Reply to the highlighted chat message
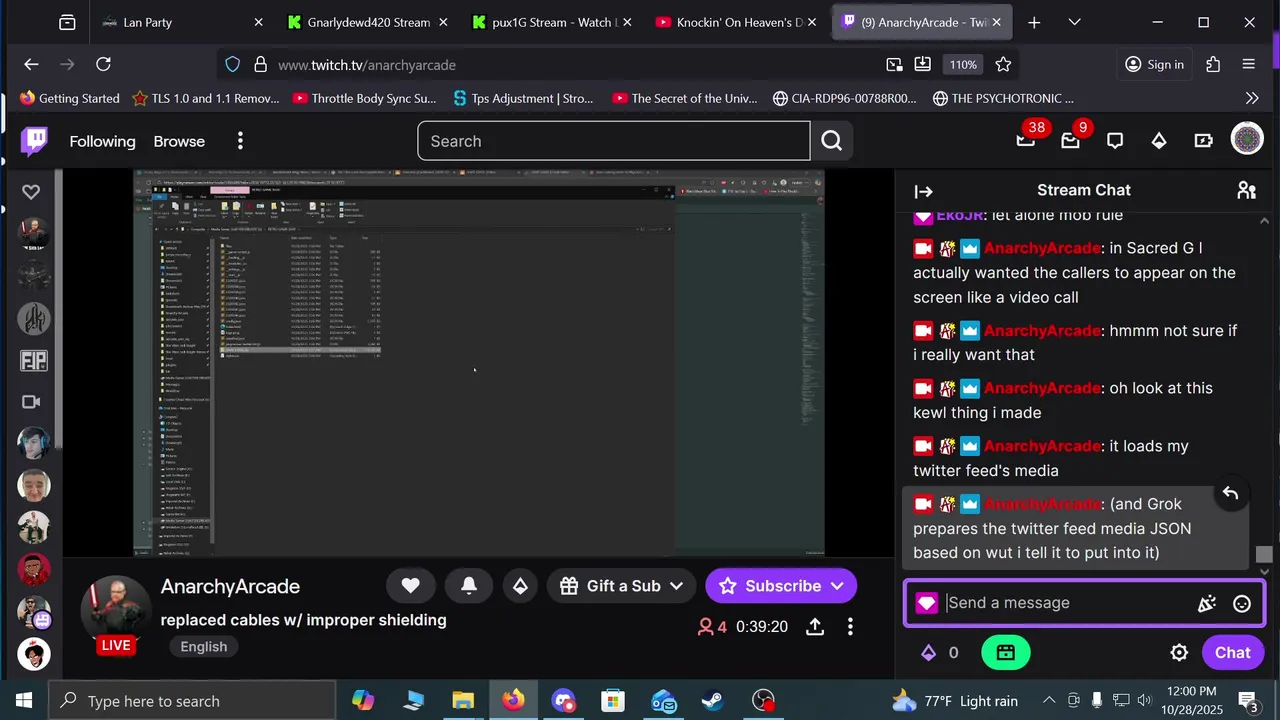This screenshot has height=720, width=1280. click(x=1230, y=494)
